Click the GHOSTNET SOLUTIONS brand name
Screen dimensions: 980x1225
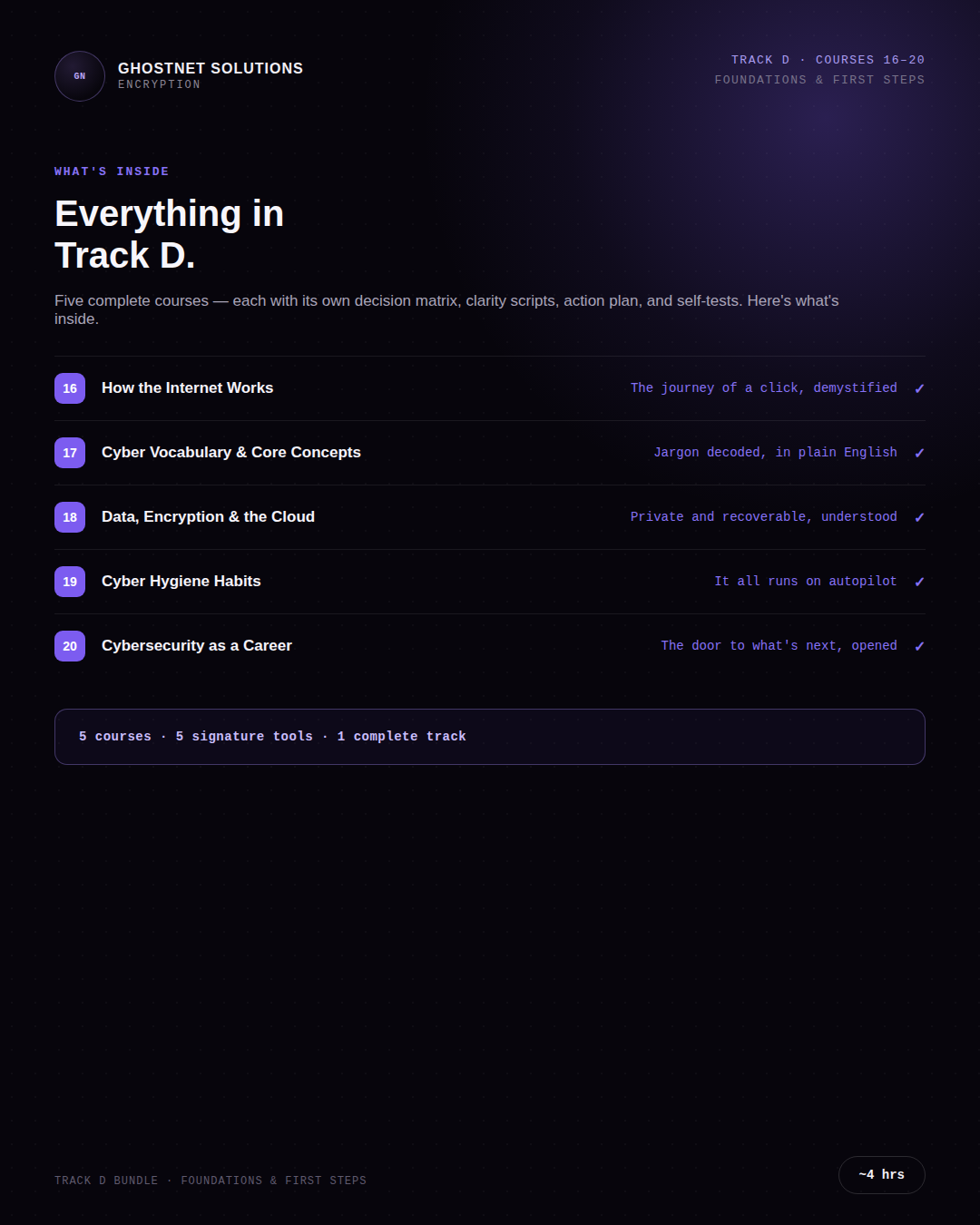pos(211,68)
